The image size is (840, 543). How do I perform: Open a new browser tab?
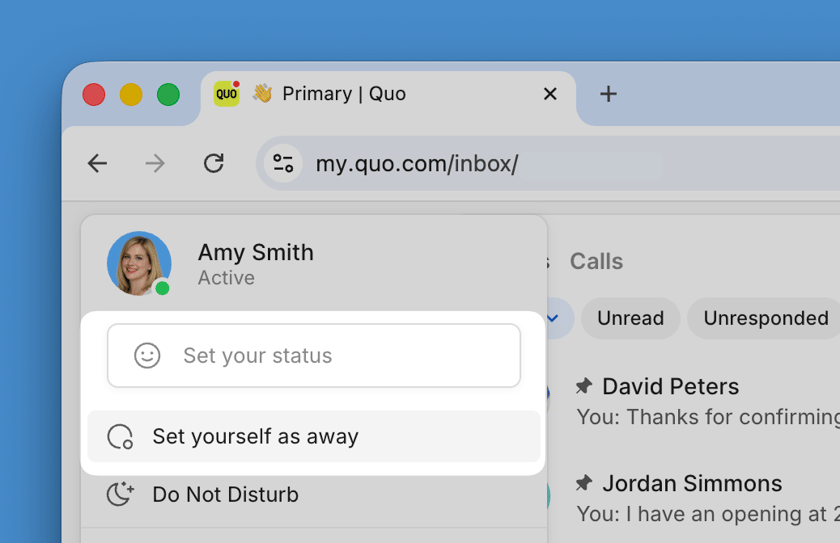[608, 94]
